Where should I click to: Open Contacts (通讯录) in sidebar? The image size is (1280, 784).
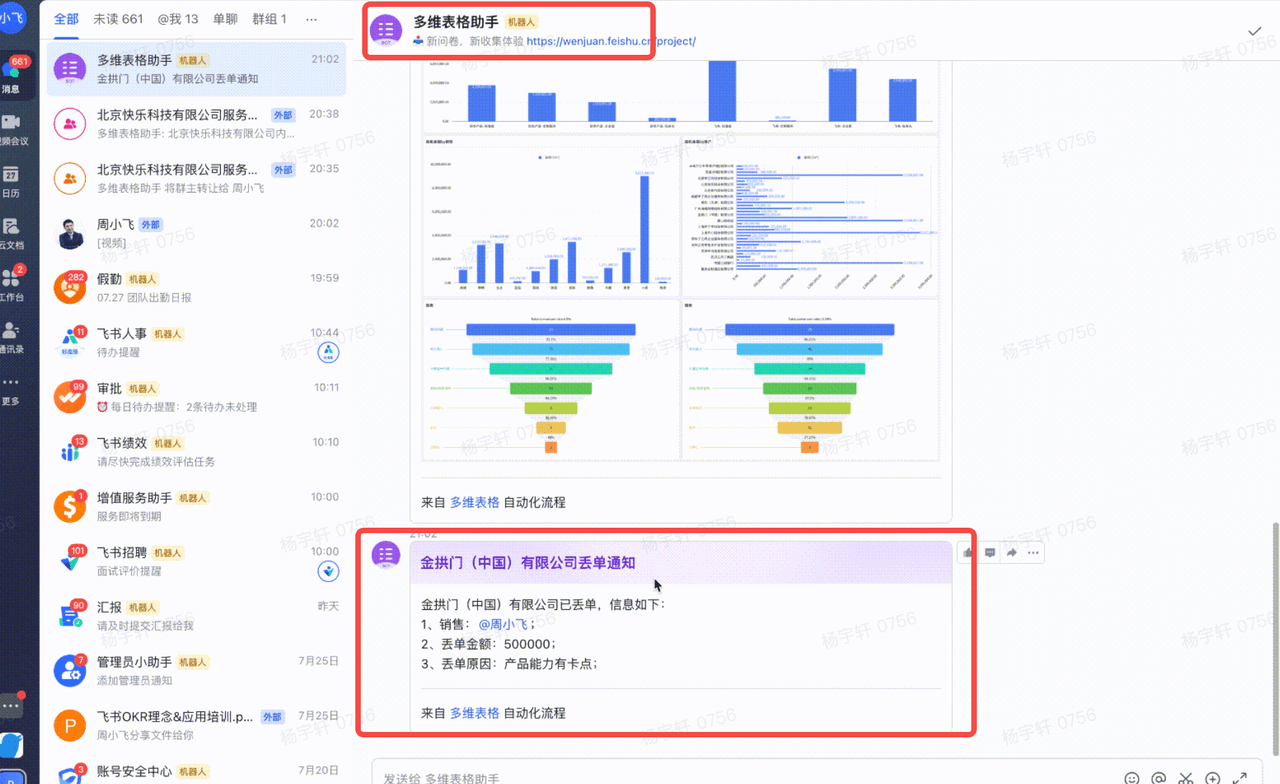(x=11, y=334)
